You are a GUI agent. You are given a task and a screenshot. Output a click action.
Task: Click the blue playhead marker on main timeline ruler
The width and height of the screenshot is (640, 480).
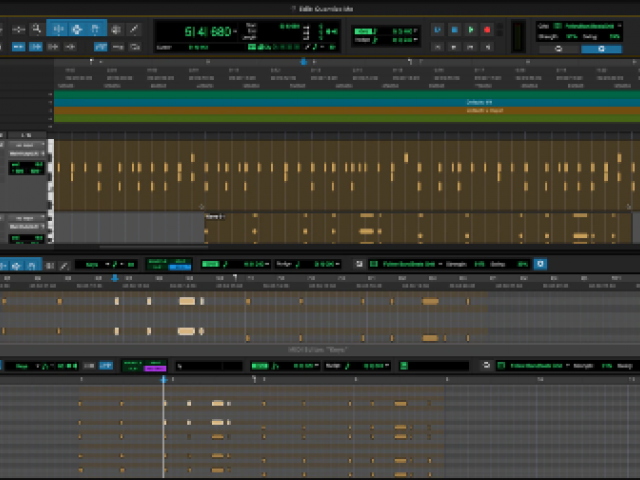tap(303, 62)
